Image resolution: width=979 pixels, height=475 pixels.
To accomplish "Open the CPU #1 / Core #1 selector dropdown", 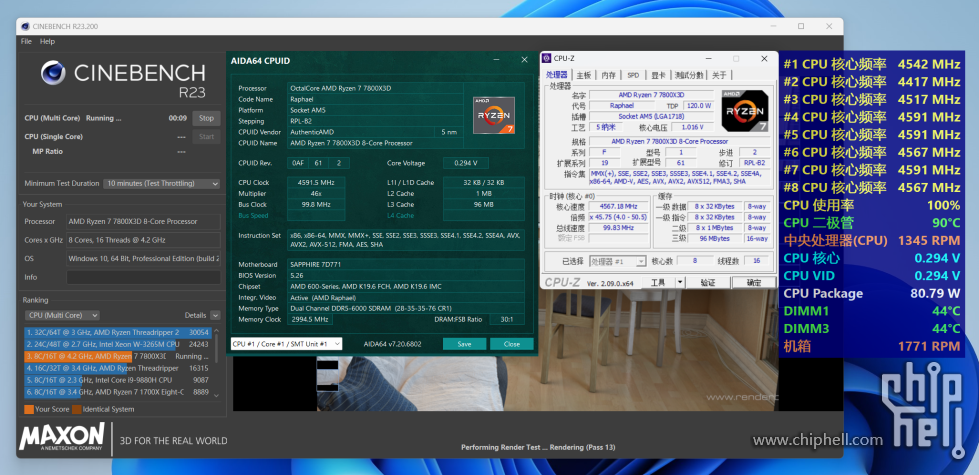I will pyautogui.click(x=287, y=344).
